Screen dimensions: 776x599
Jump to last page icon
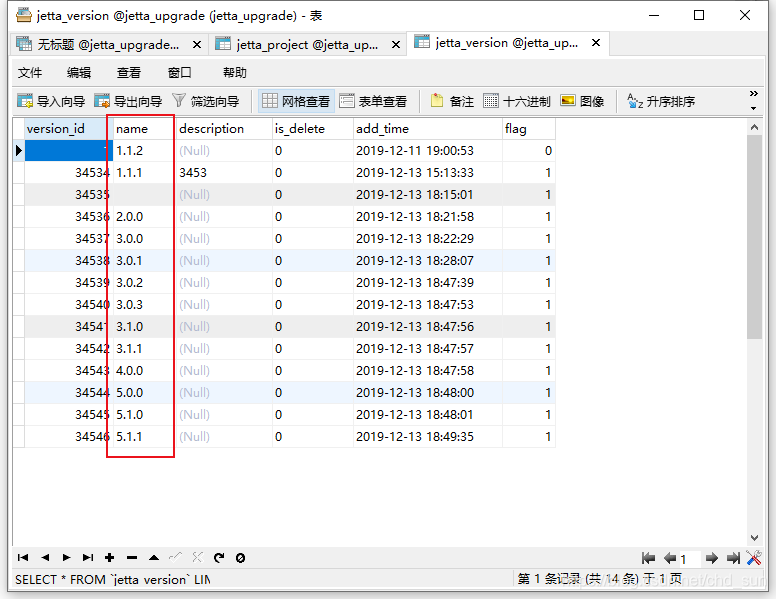click(x=733, y=558)
